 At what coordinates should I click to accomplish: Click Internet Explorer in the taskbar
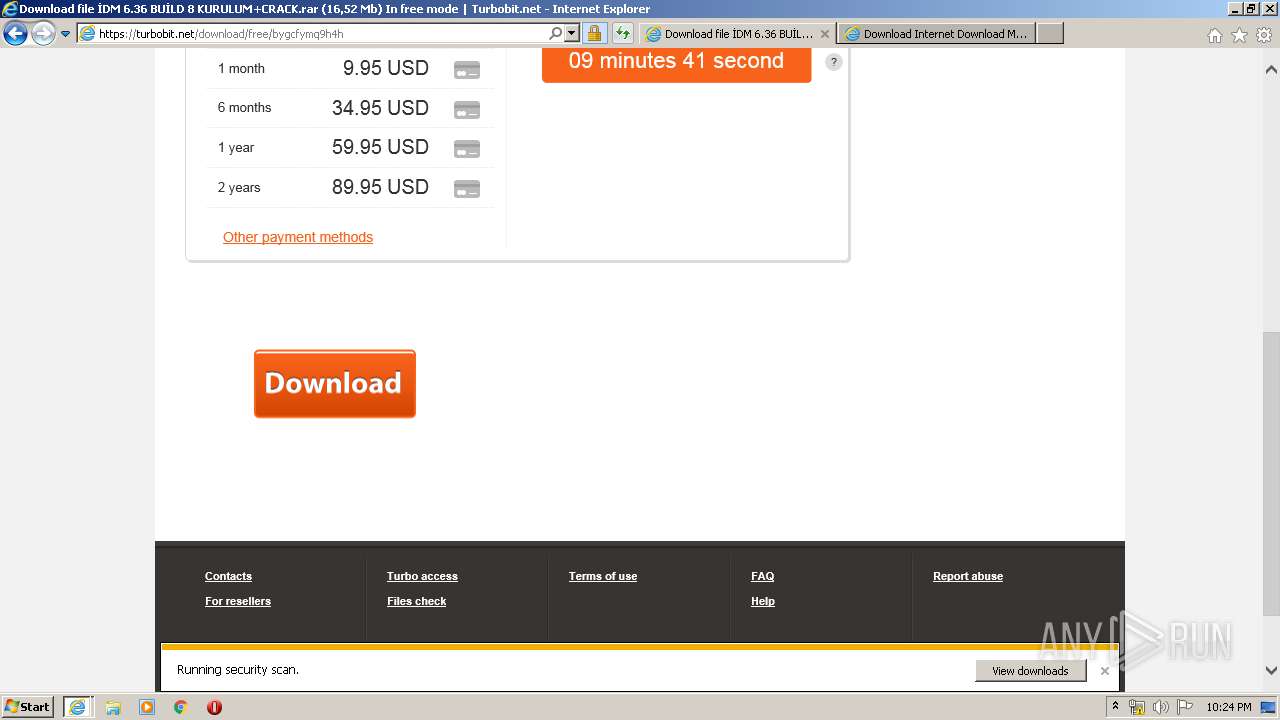[x=77, y=707]
